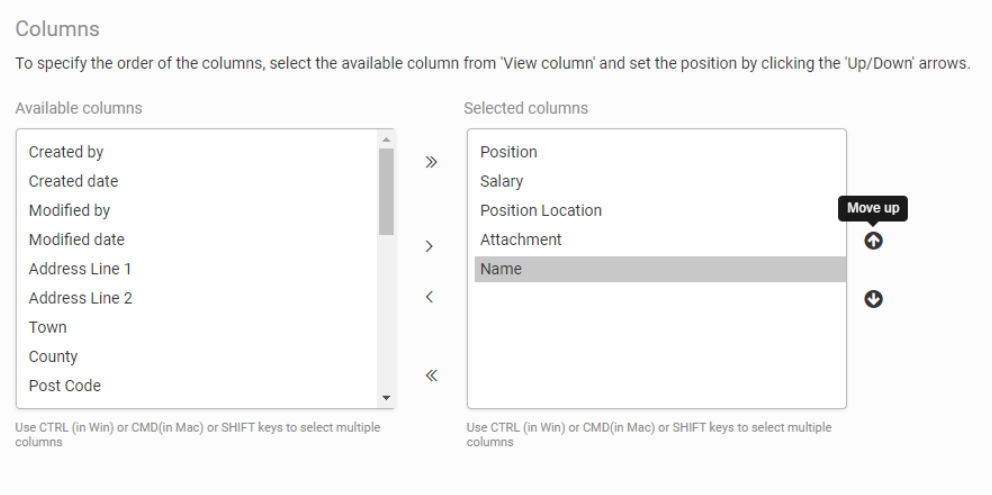Select Attachment in Selected columns
Viewport: 992px width, 495px height.
pos(660,239)
